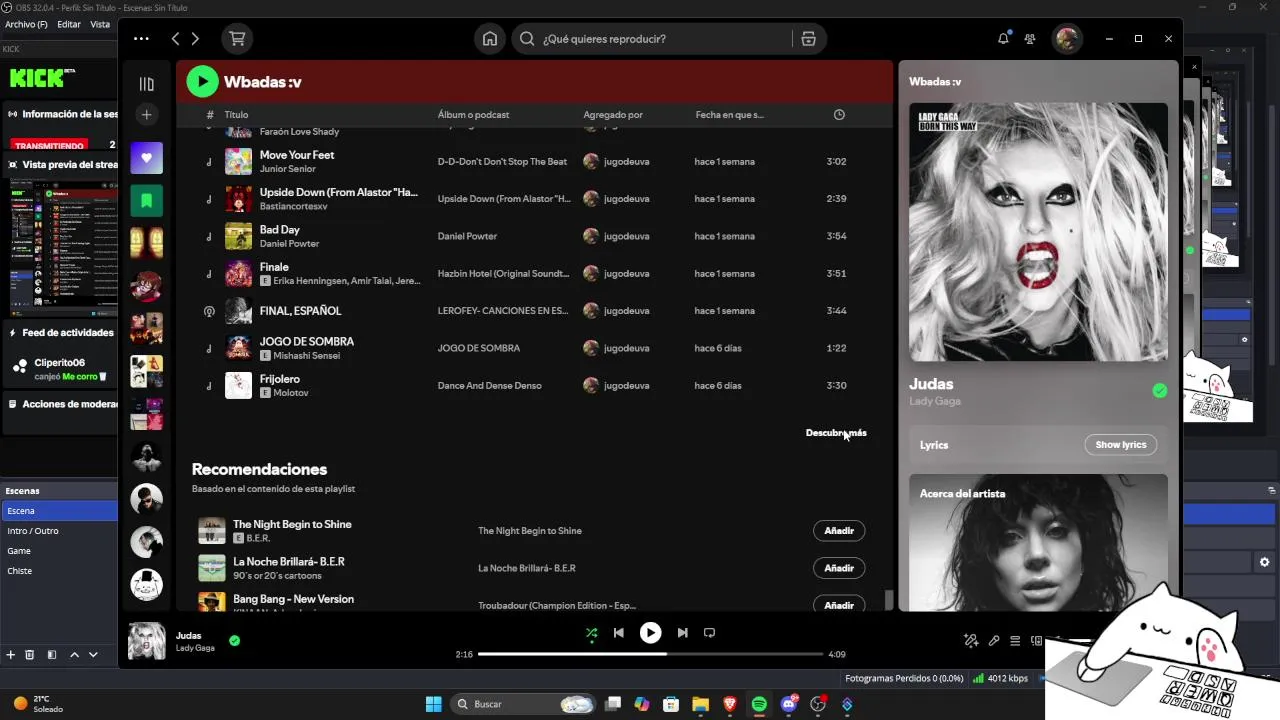1280x720 pixels.
Task: Open the profile avatar menu
Action: (1067, 39)
